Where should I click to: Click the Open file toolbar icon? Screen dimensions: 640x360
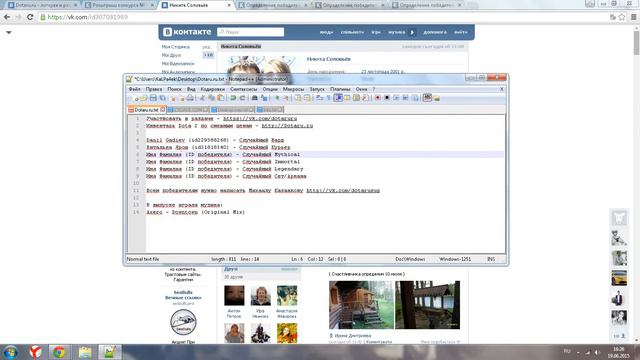point(144,98)
